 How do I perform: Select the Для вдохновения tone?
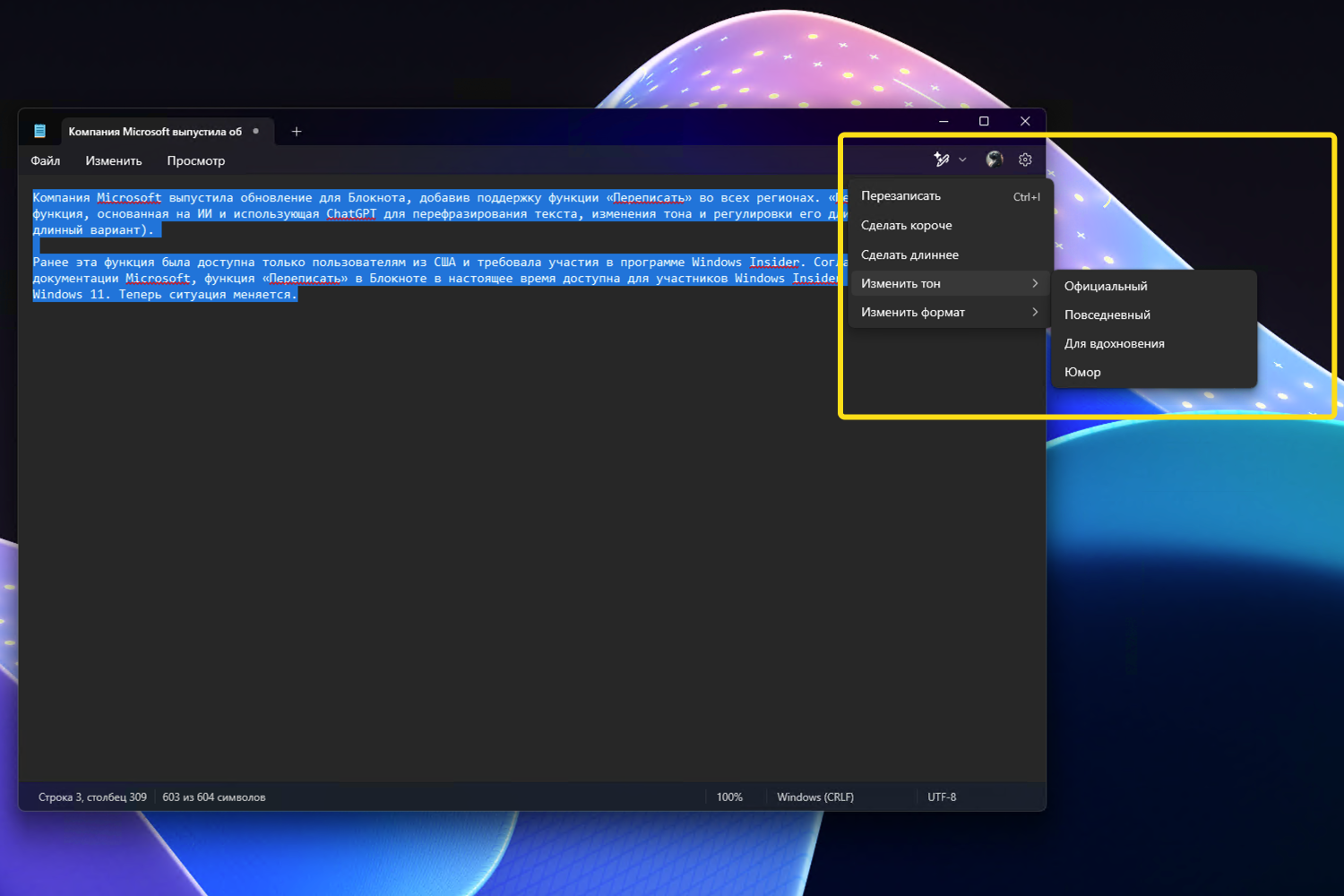click(1154, 344)
